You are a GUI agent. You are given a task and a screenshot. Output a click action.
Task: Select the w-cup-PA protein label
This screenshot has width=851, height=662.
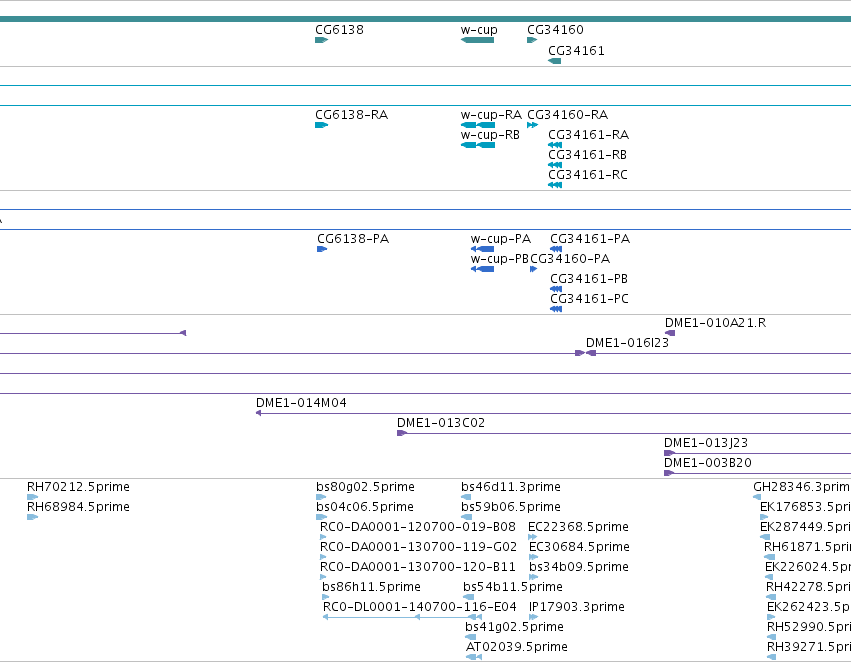coord(501,239)
